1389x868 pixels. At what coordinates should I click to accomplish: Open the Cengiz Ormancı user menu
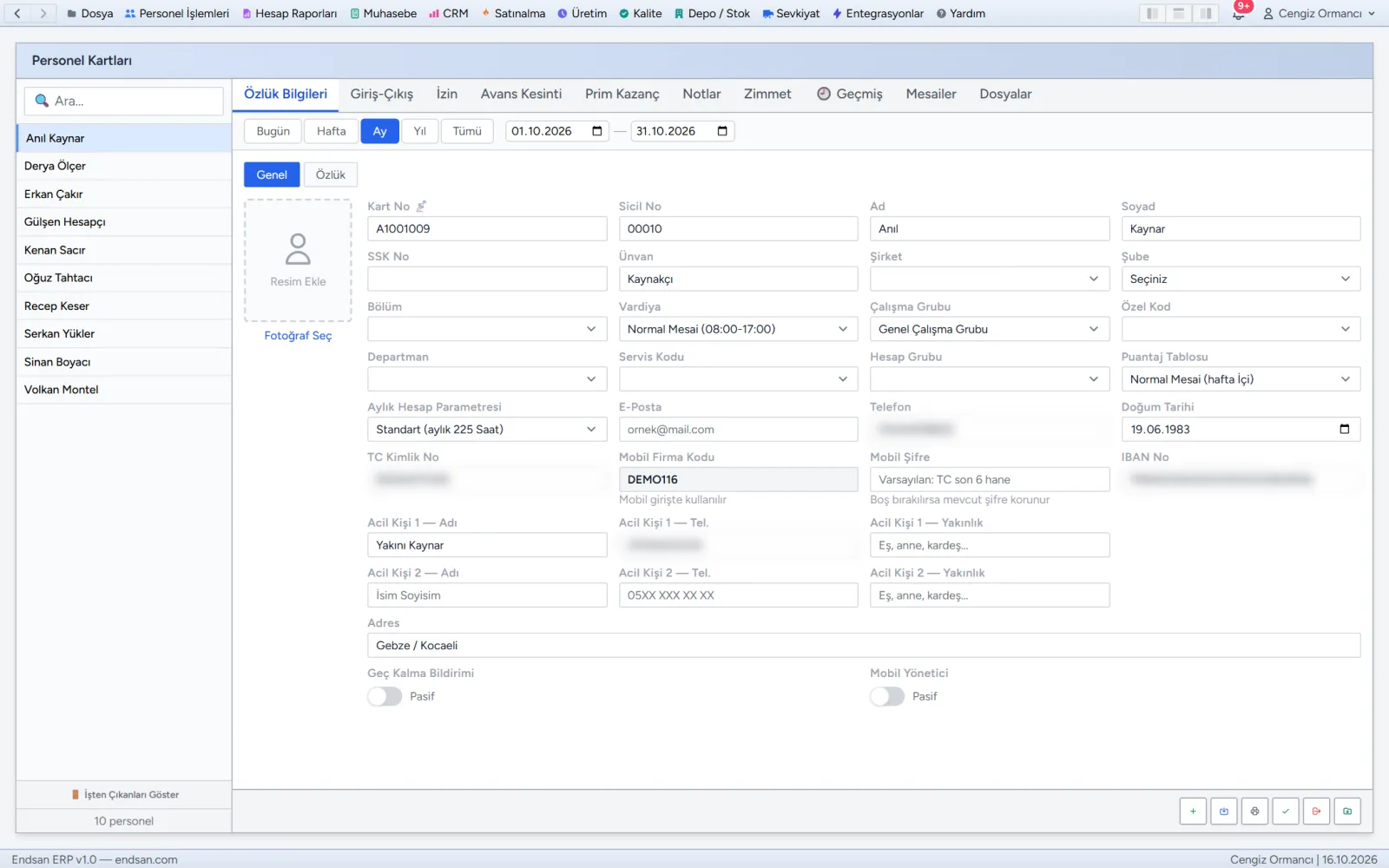point(1320,13)
